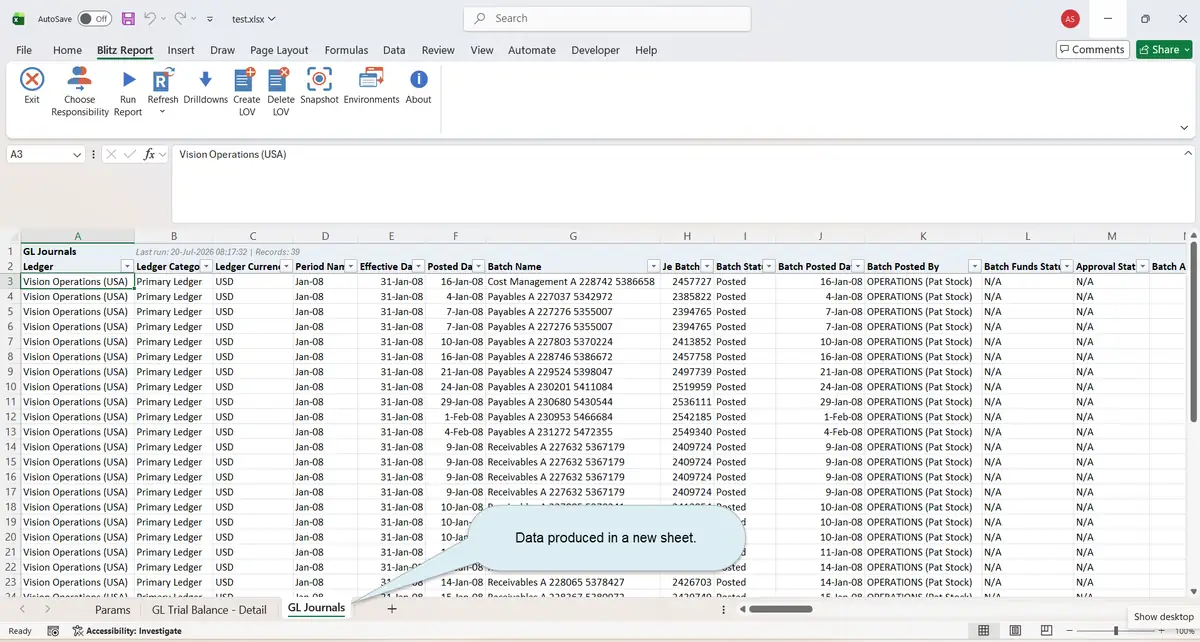Cancel formula entry with the X icon

[111, 154]
